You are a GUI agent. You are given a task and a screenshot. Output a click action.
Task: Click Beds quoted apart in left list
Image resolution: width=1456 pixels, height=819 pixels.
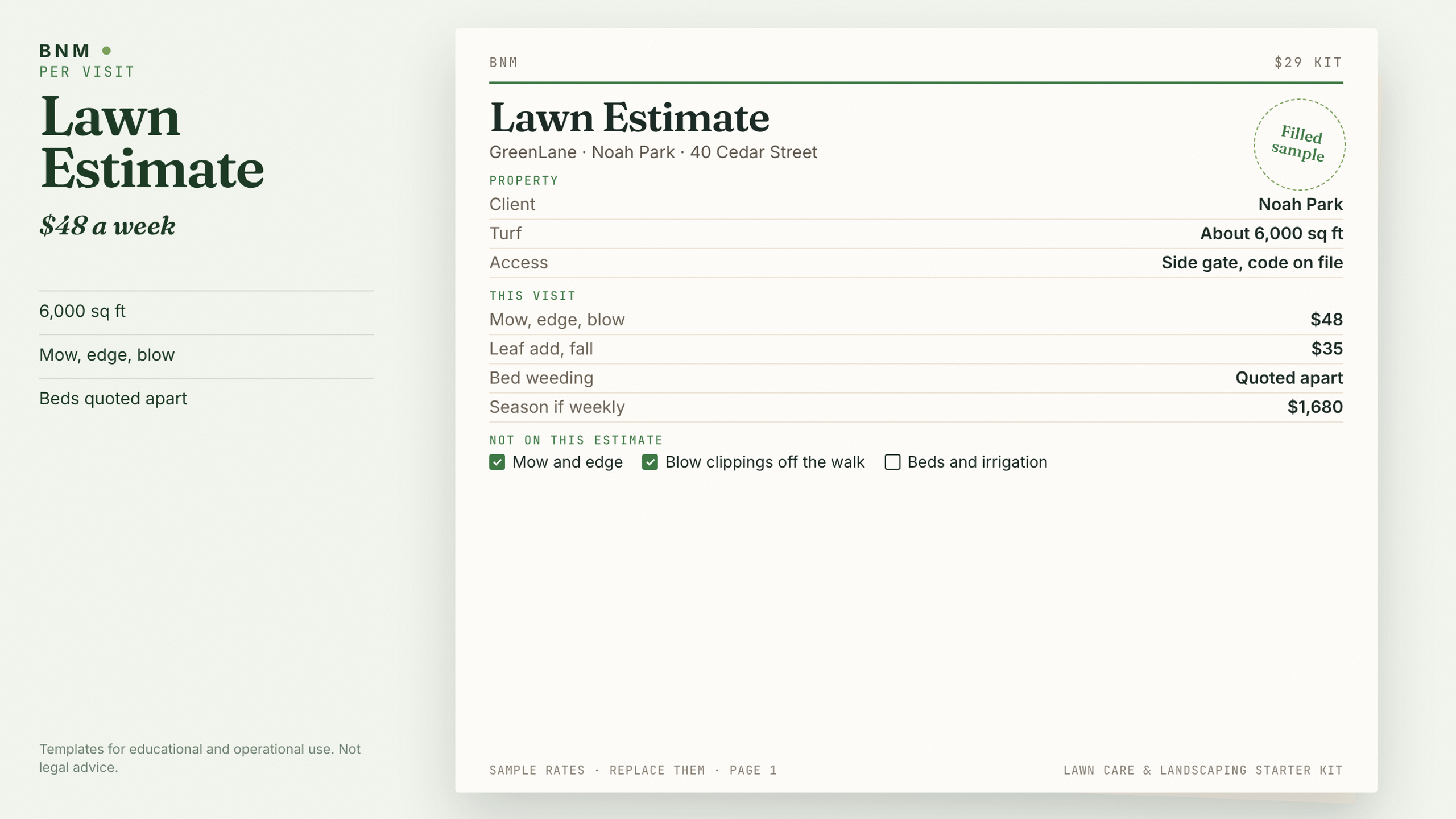click(113, 399)
